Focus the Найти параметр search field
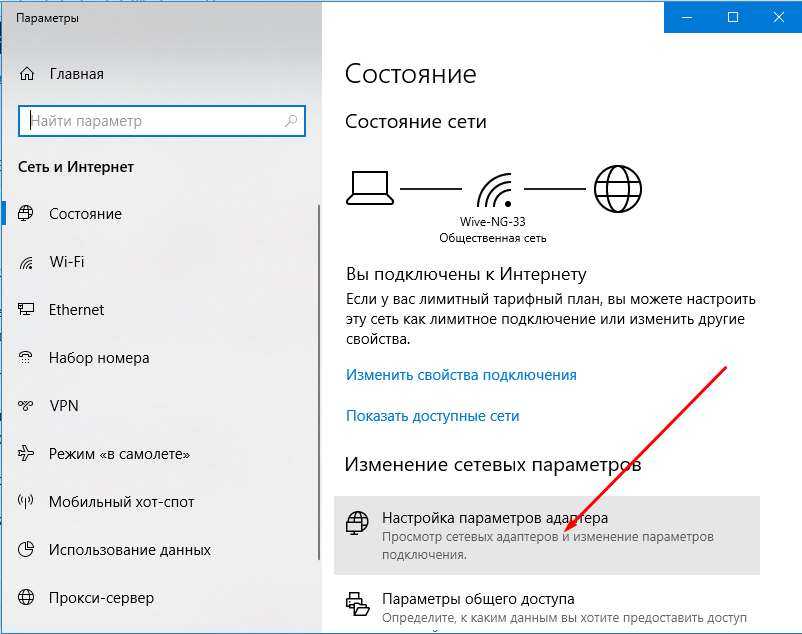The height and width of the screenshot is (634, 802). 162,121
